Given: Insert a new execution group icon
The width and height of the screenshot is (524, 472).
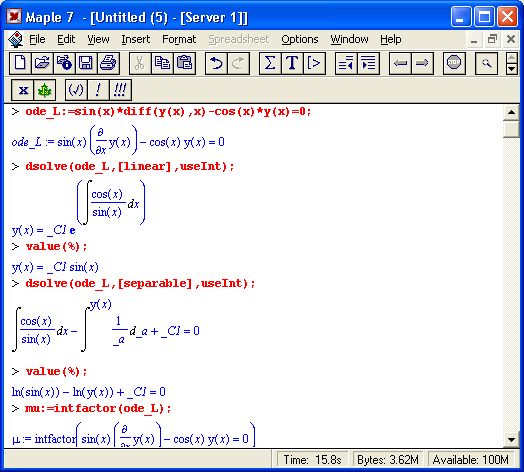Looking at the screenshot, I should [x=314, y=63].
